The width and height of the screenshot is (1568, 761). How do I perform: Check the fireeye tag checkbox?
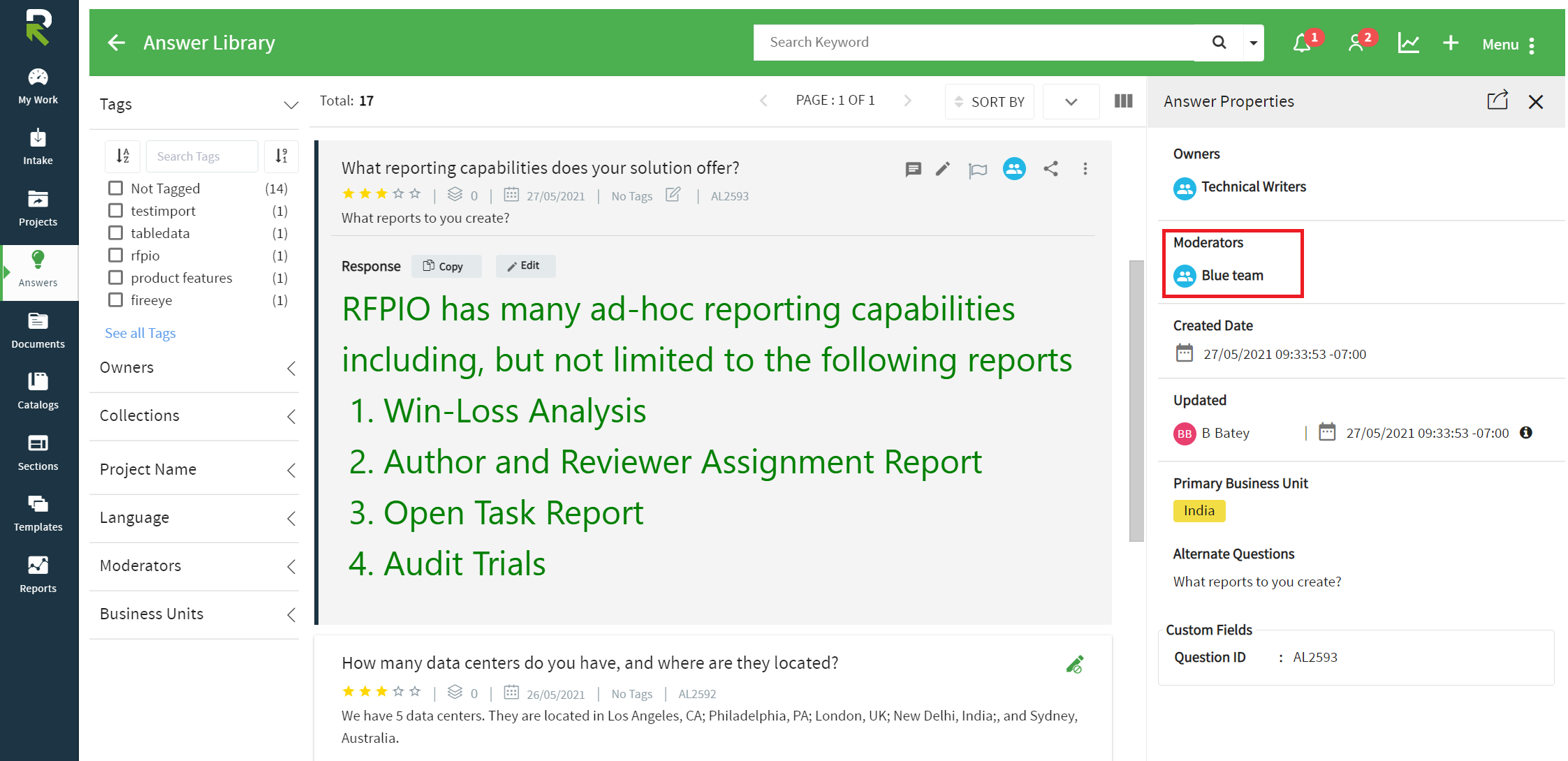[x=116, y=300]
